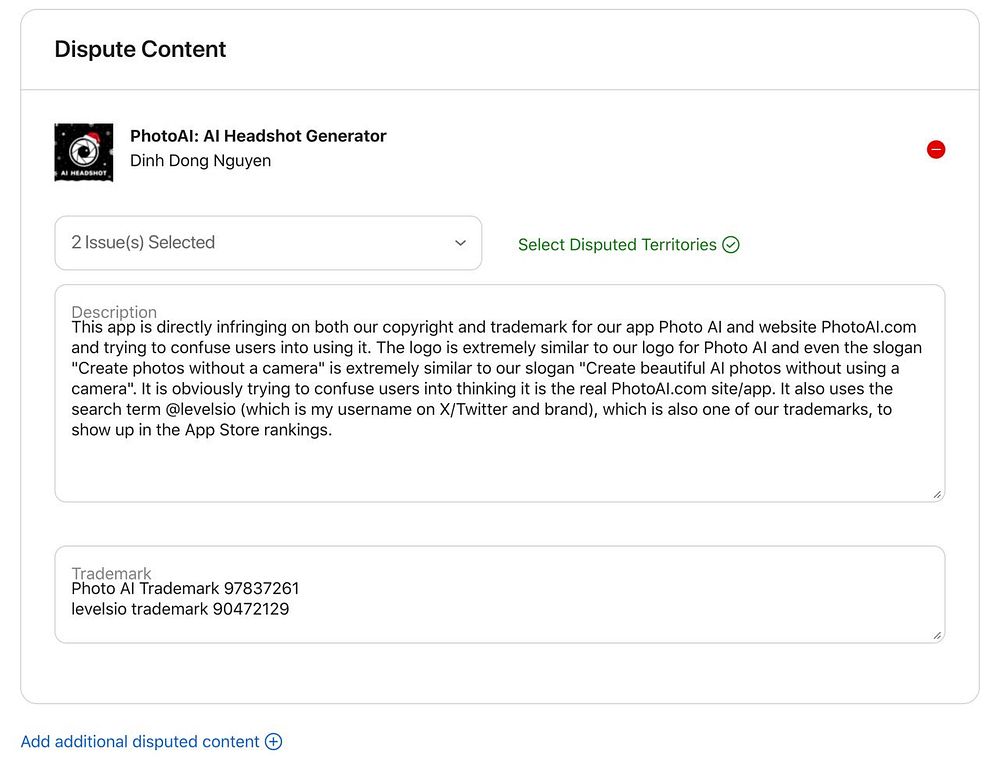Click "Add additional disputed content" link

click(140, 742)
